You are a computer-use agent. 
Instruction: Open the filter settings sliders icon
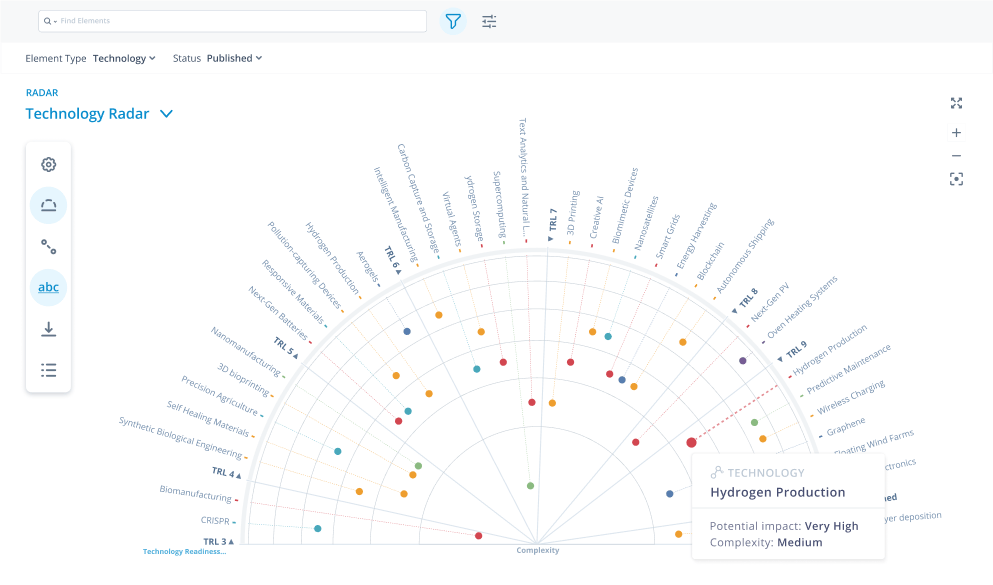[489, 22]
